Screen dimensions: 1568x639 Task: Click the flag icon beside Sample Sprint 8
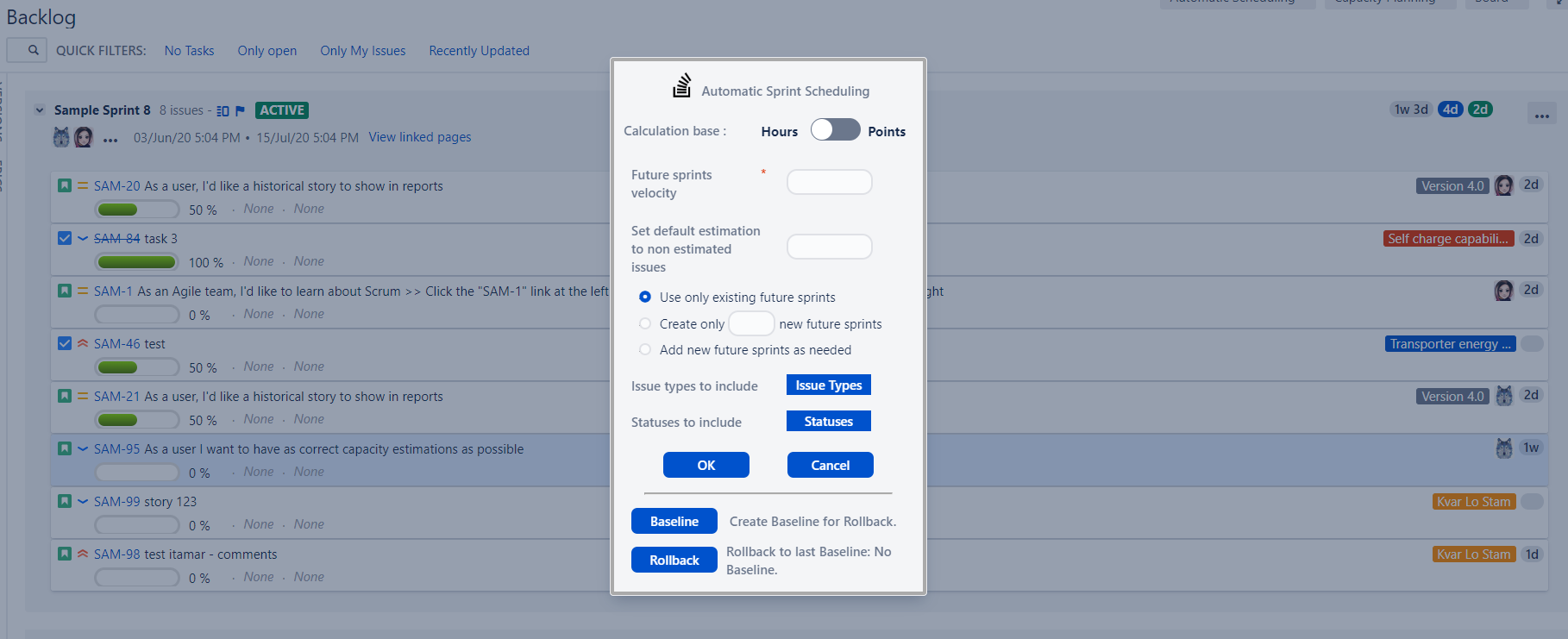pyautogui.click(x=240, y=110)
